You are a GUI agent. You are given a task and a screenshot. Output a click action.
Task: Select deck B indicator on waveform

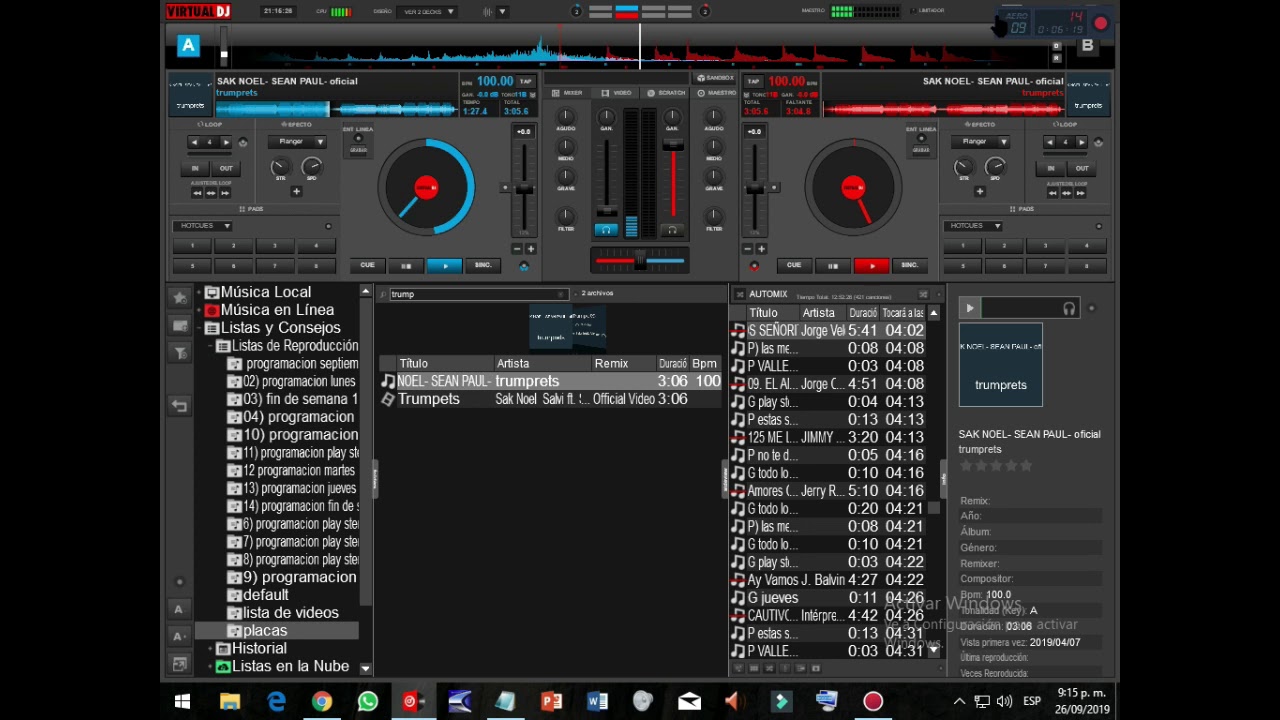coord(1087,45)
